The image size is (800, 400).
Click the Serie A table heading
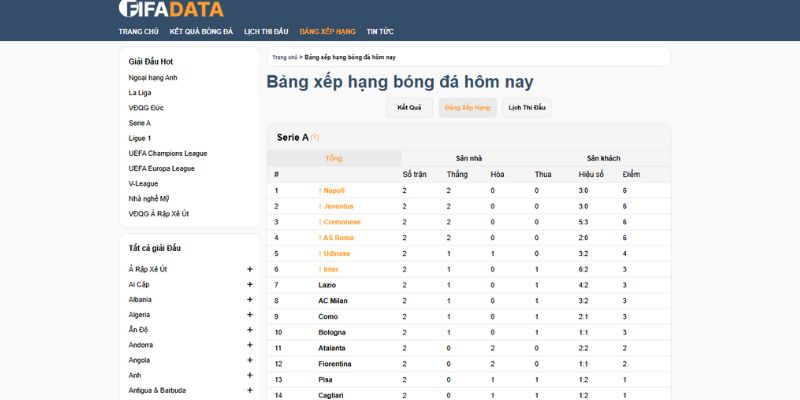[293, 137]
